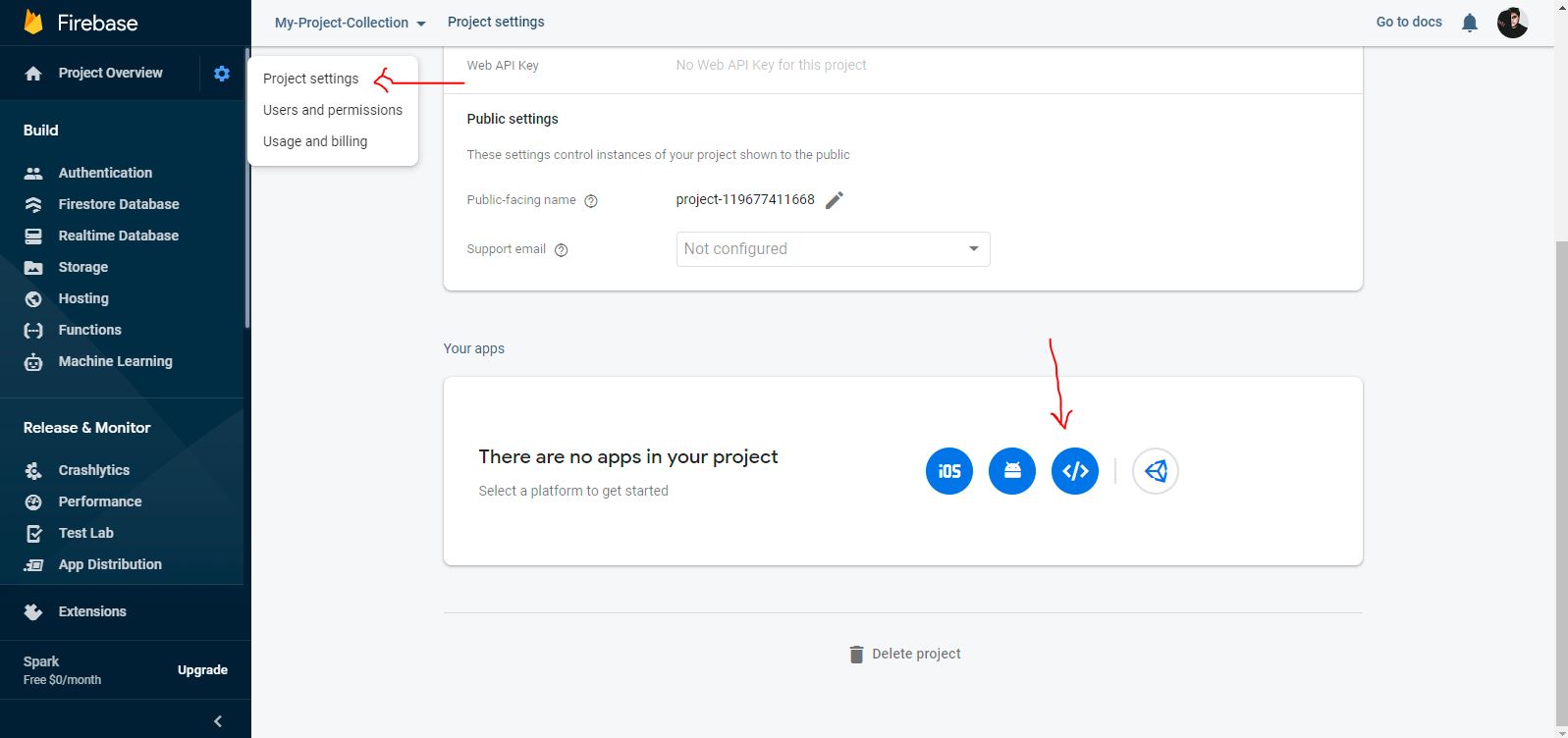Open the Support email dropdown
The height and width of the screenshot is (738, 1568).
(x=833, y=249)
